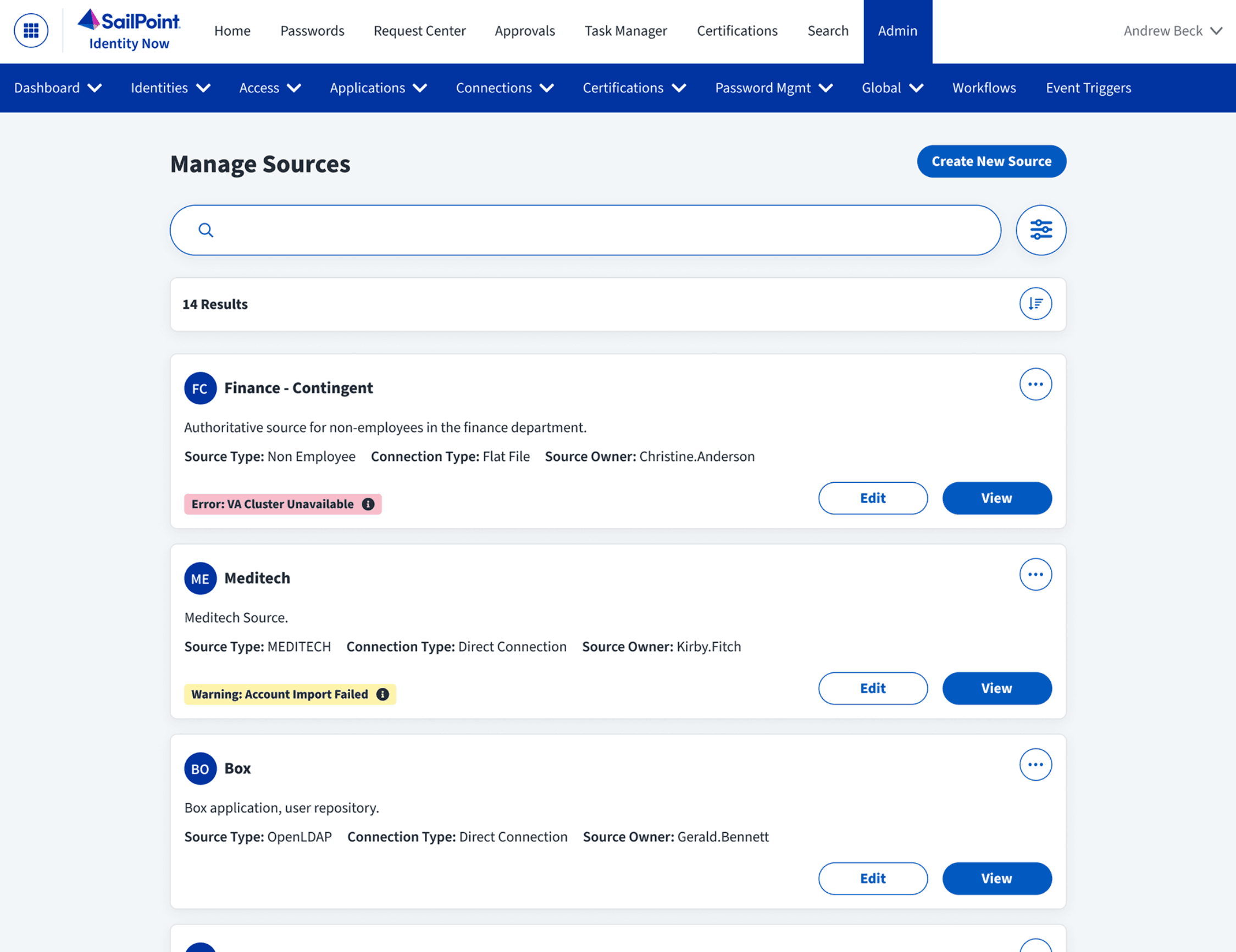The width and height of the screenshot is (1236, 952).
Task: View the Finance - Contingent source
Action: (996, 498)
